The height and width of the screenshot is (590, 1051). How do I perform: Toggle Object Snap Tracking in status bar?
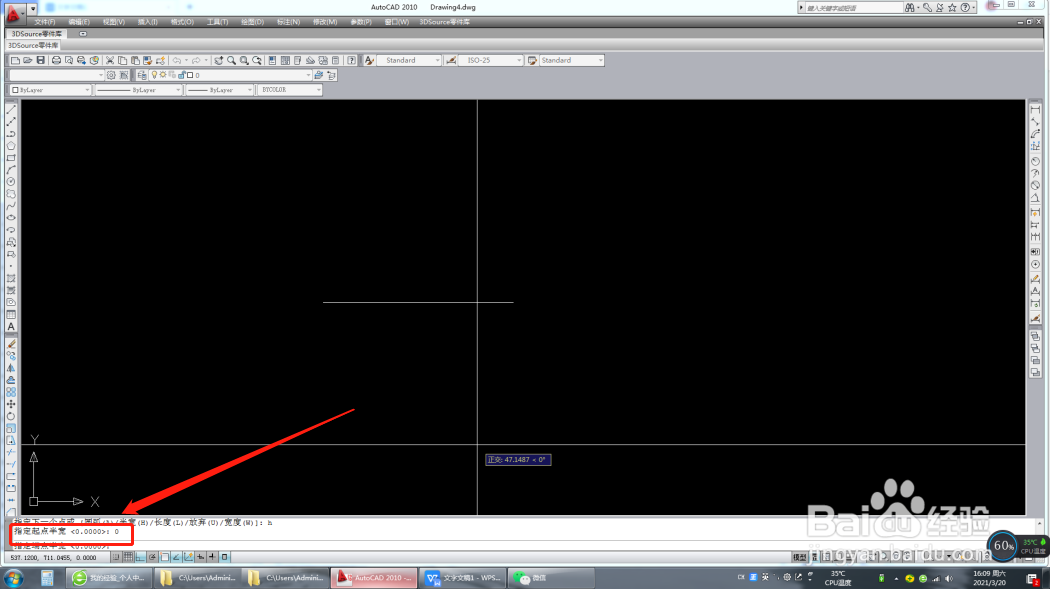(176, 556)
